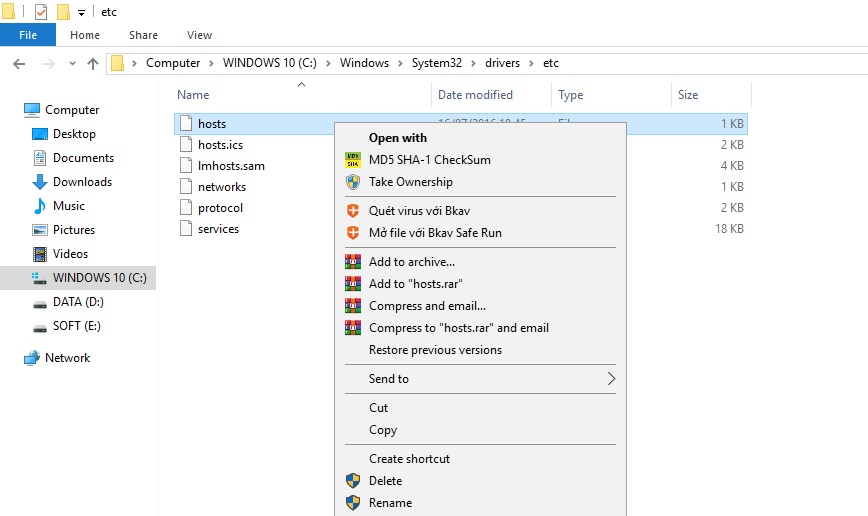868x516 pixels.
Task: Select the services file
Action: coord(219,229)
